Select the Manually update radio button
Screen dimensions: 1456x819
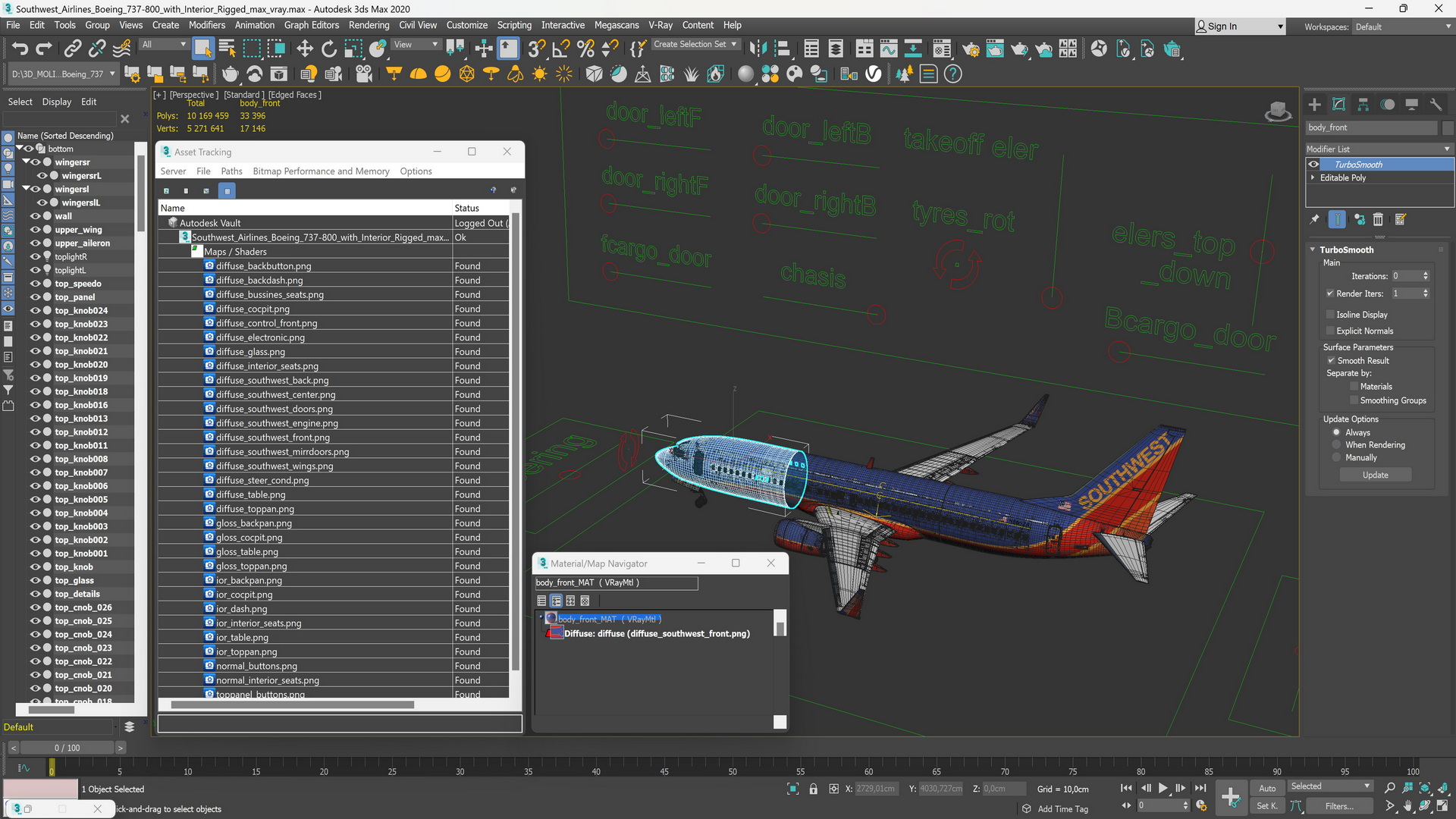(x=1336, y=457)
